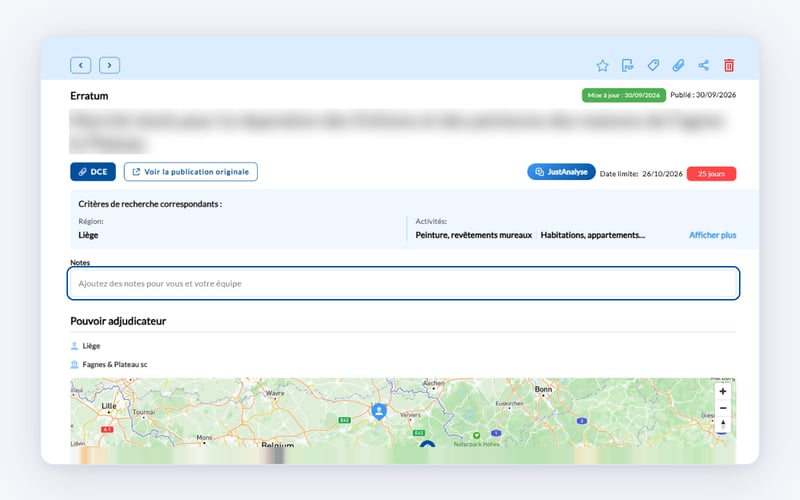Image resolution: width=800 pixels, height=500 pixels.
Task: Click the 'Pouvoir adjudicateur' heading
Action: [118, 321]
